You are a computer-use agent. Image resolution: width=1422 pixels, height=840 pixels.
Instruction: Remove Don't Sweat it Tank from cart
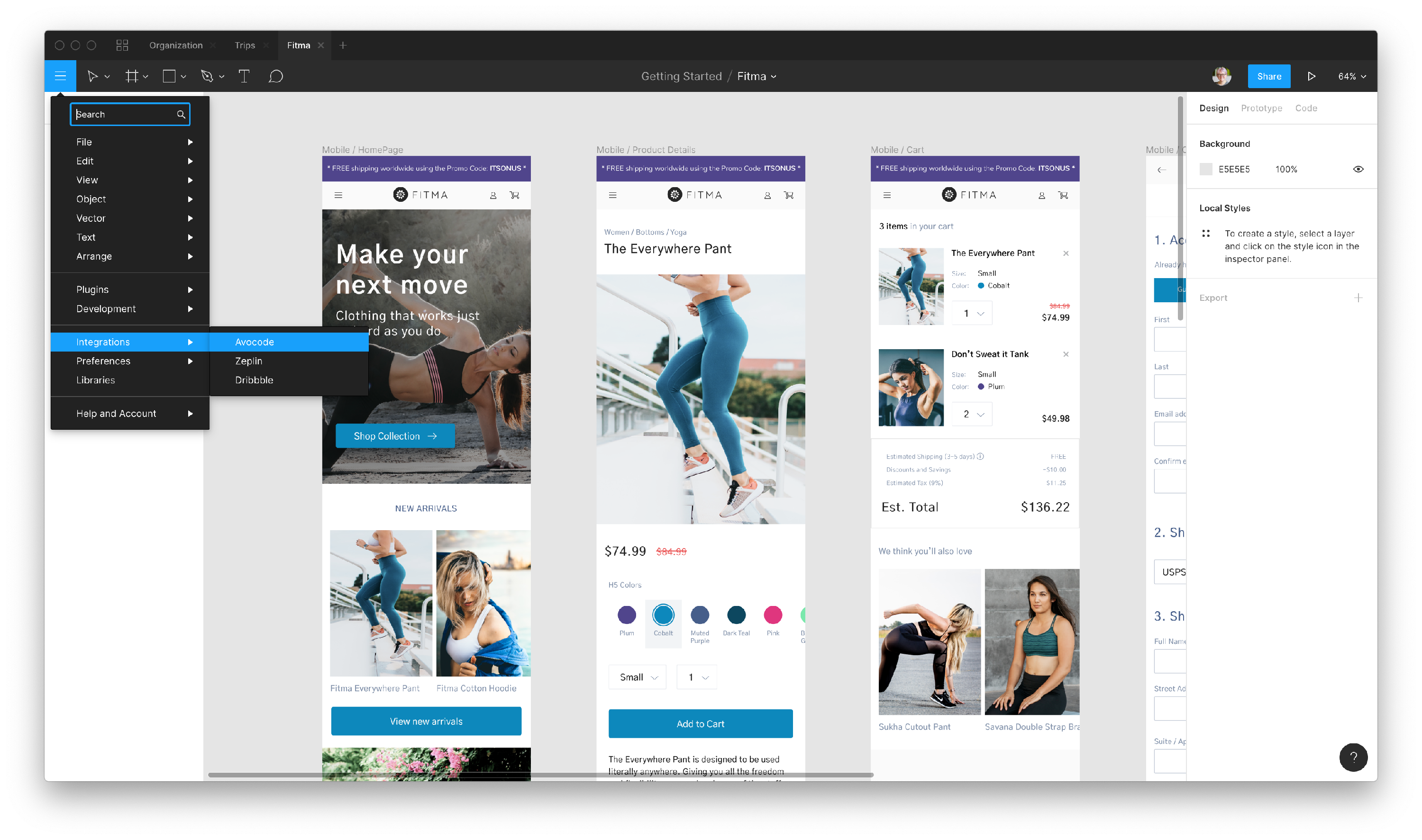coord(1066,354)
